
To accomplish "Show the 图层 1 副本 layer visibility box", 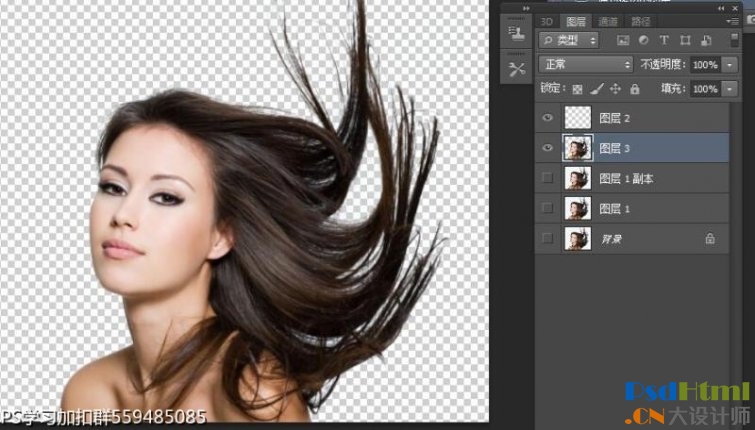I will (547, 178).
